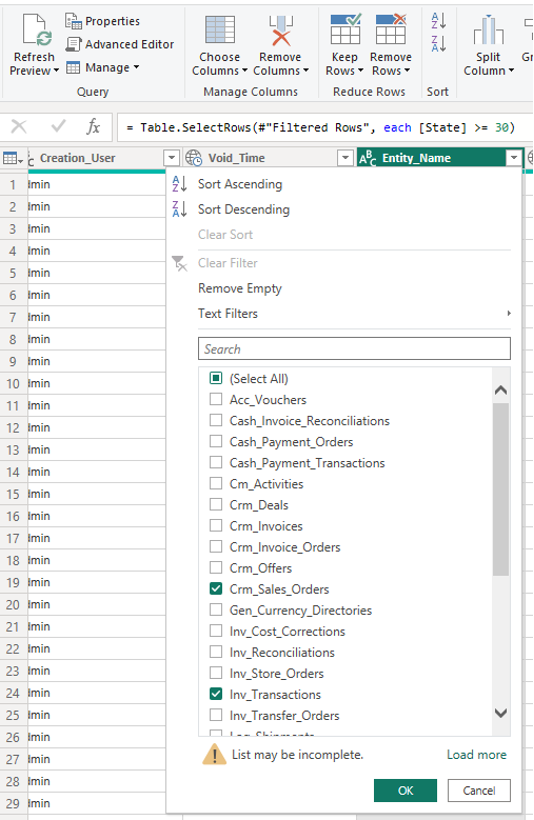534x820 pixels.
Task: Check the Inv_Store_Orders checkbox
Action: point(215,673)
